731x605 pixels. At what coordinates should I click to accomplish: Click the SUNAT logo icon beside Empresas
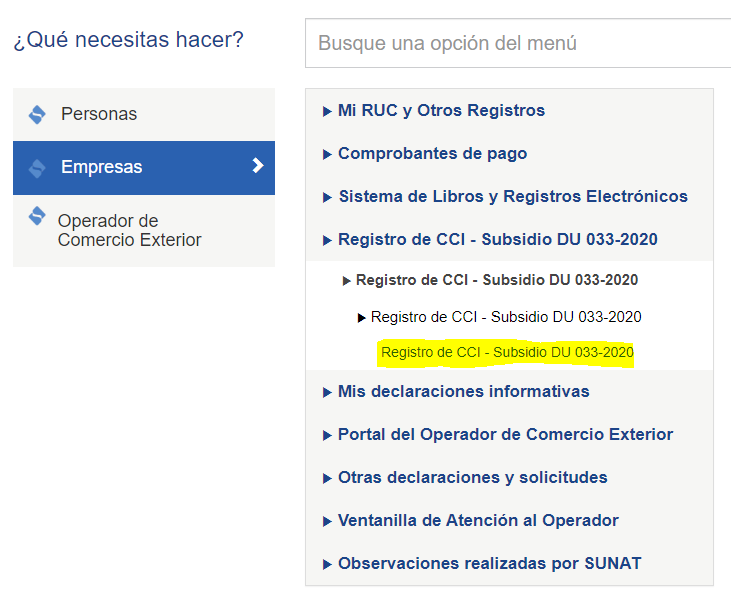pos(37,168)
